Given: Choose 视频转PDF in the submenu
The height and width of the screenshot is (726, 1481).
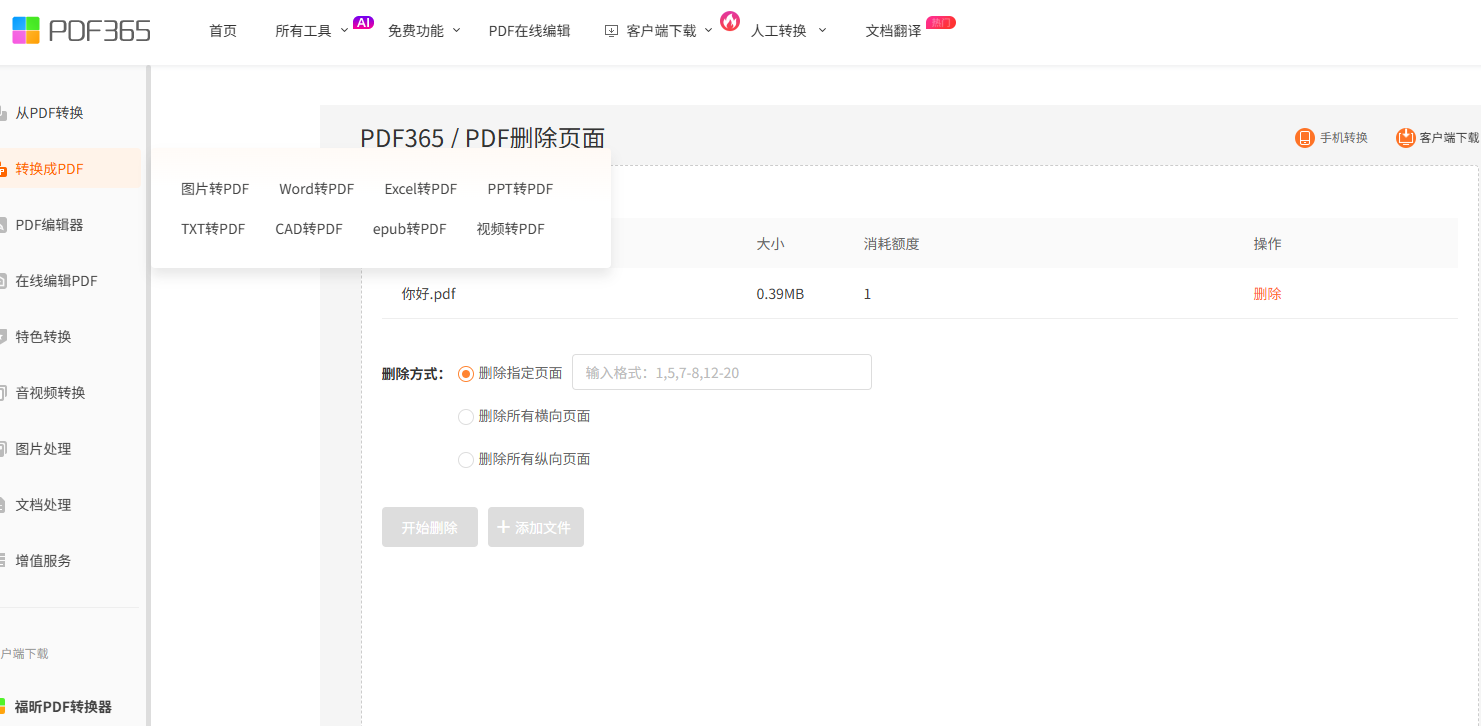Looking at the screenshot, I should click(x=511, y=229).
